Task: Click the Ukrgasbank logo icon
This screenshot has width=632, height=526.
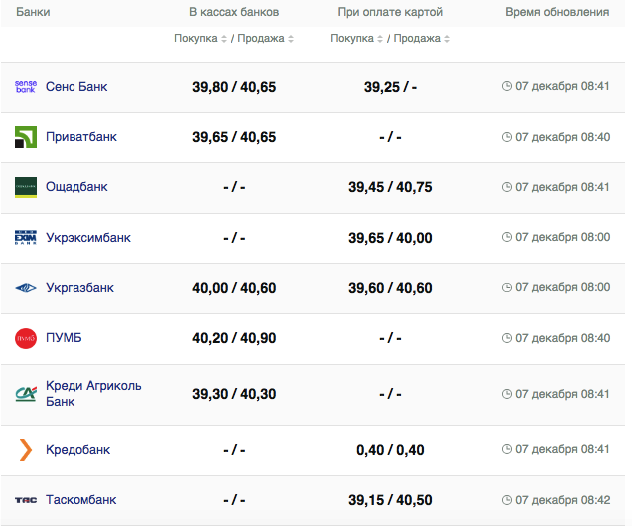Action: (x=26, y=288)
